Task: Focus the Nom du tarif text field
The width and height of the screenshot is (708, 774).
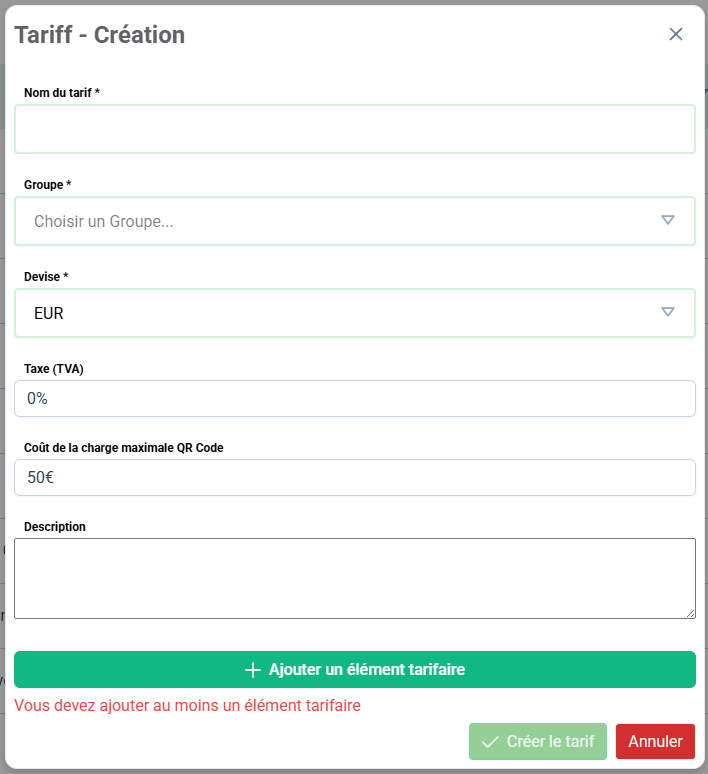Action: (x=354, y=129)
